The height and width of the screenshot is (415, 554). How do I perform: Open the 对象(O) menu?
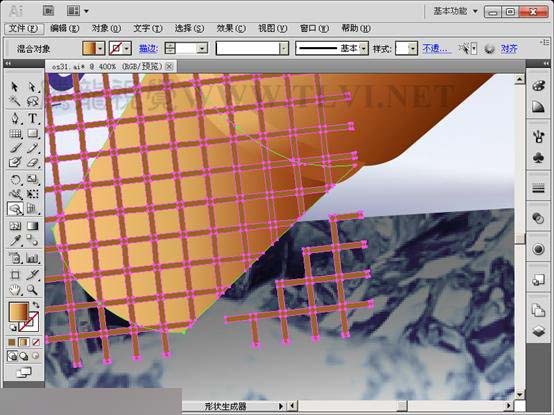click(x=106, y=28)
